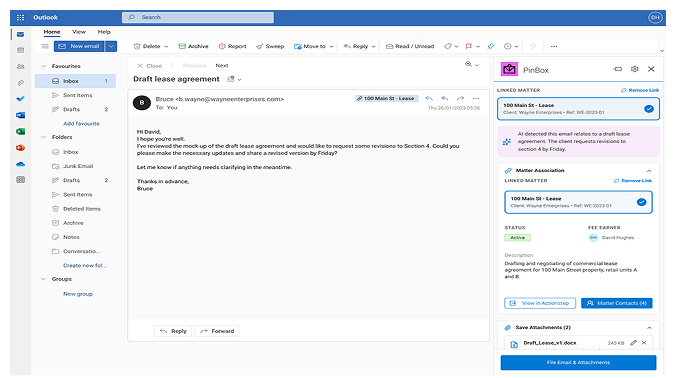
Task: Edit the Draft_Lease_v1.docx attachment name
Action: (x=633, y=343)
